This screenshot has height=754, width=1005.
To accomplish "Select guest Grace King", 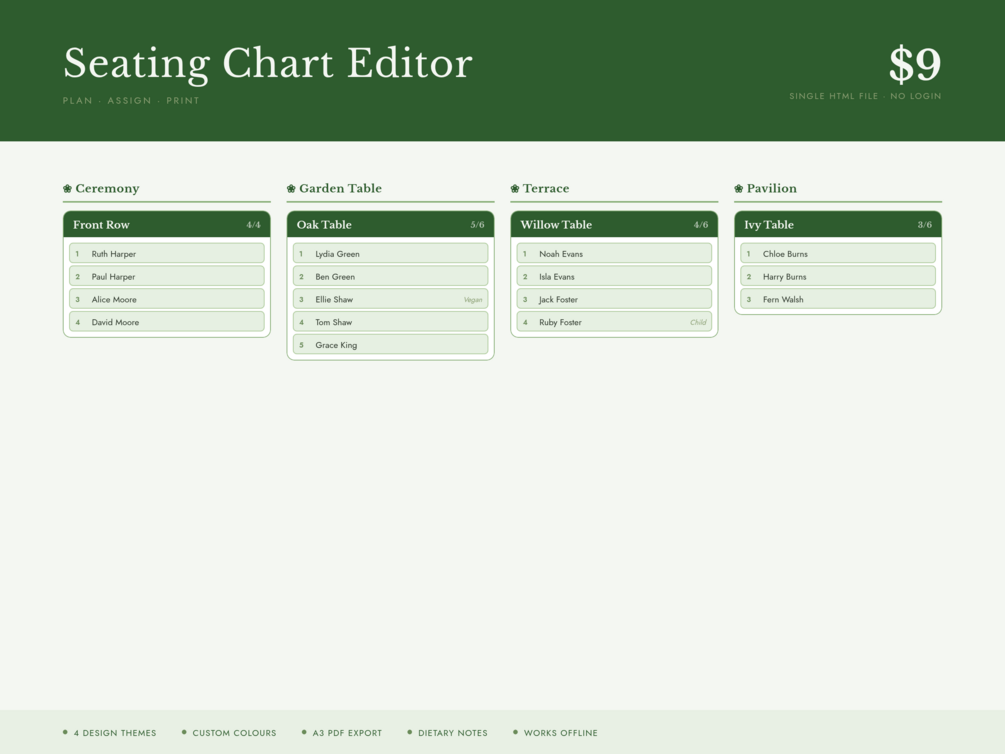I will pos(390,344).
